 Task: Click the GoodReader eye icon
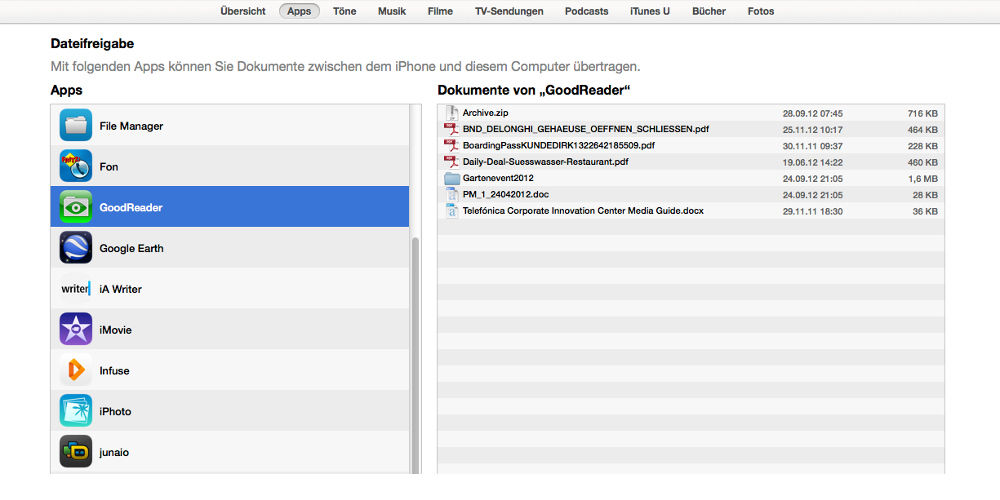(x=76, y=207)
